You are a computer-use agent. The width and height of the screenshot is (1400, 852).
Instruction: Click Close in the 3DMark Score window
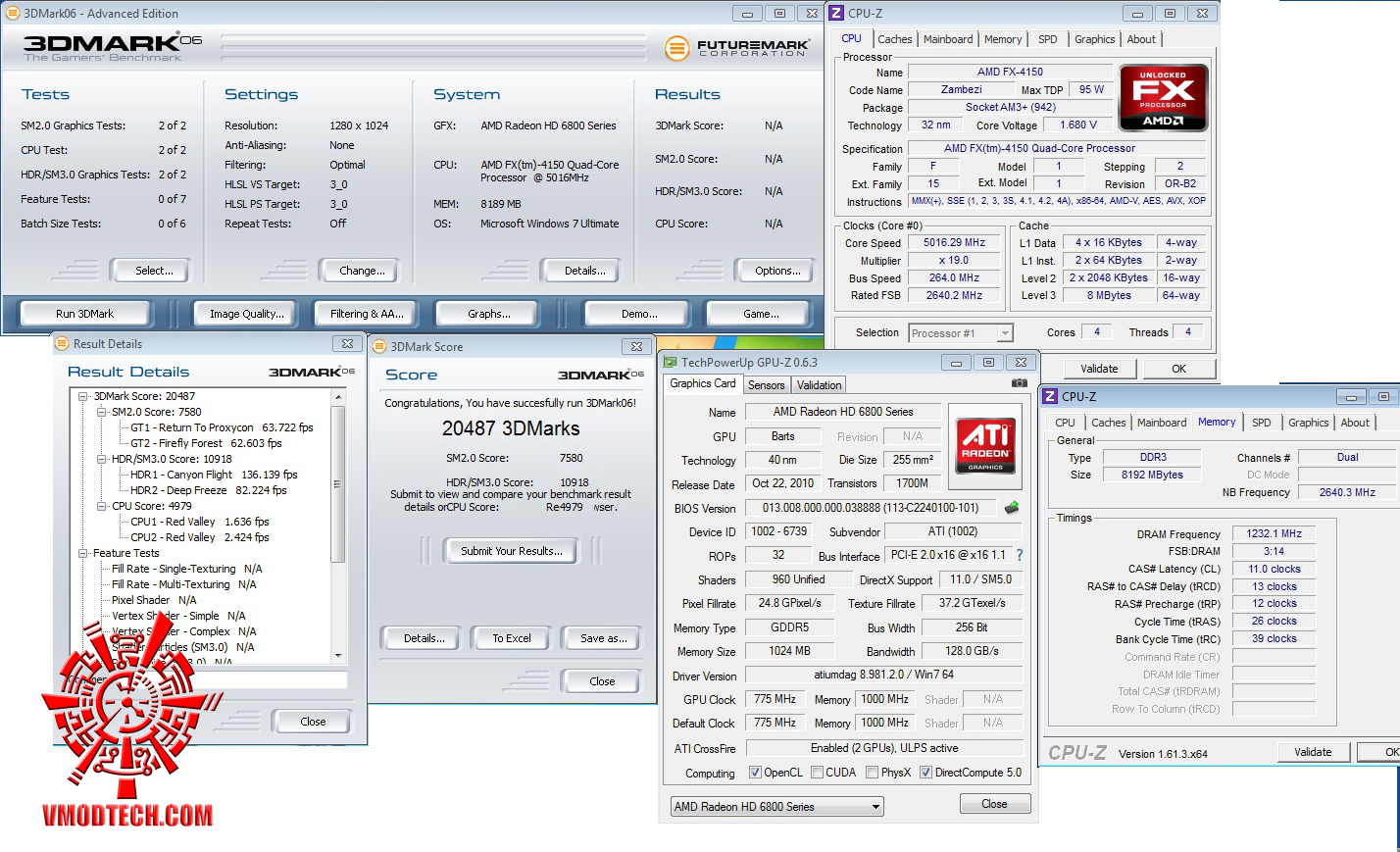tap(602, 681)
